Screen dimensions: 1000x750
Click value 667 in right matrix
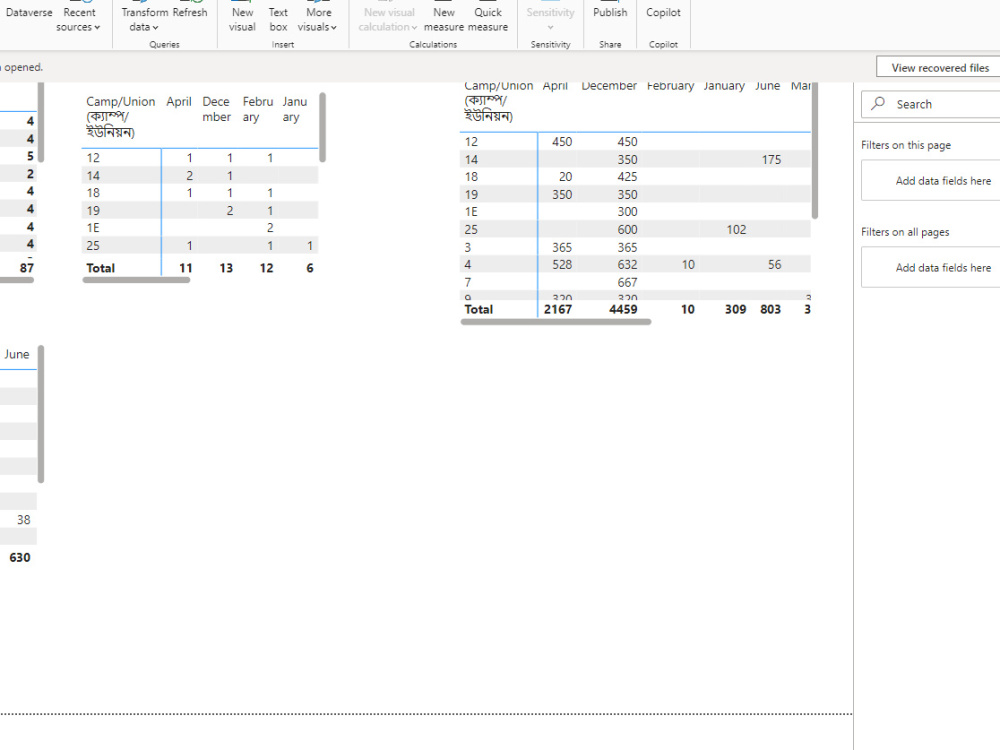click(x=627, y=282)
